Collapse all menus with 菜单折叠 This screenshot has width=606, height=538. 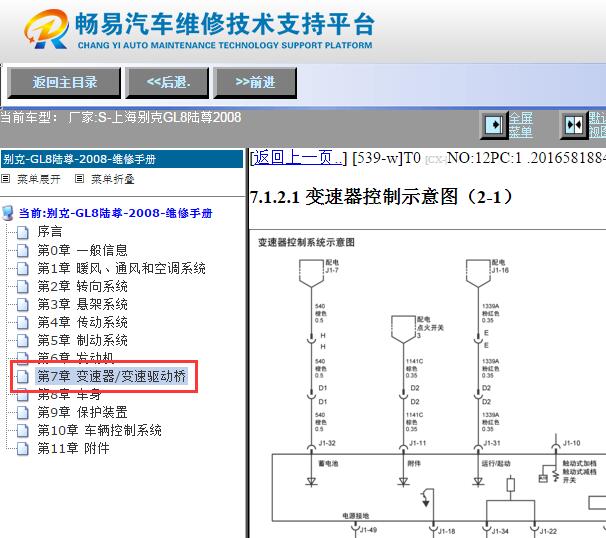(x=113, y=179)
